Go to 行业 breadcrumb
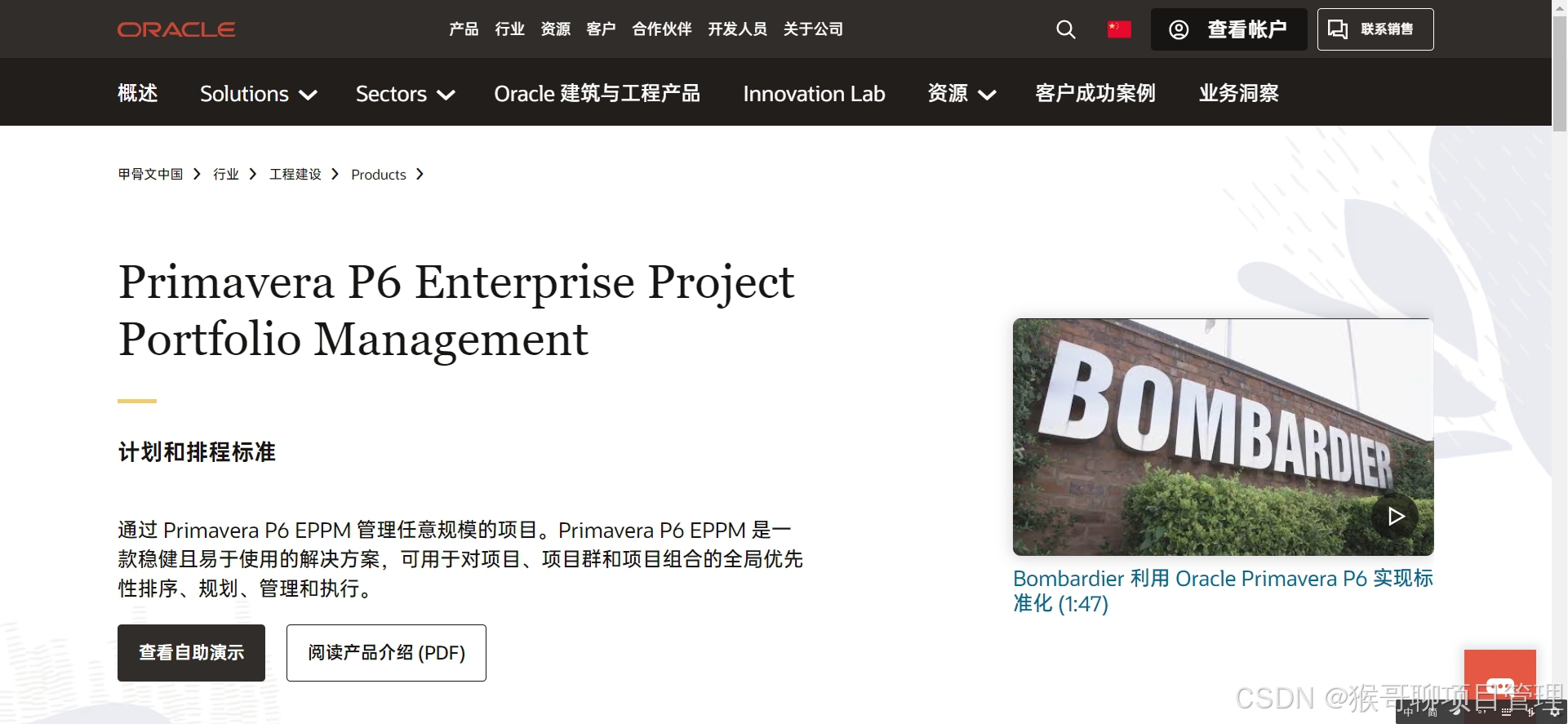The width and height of the screenshot is (1568, 724). click(226, 174)
